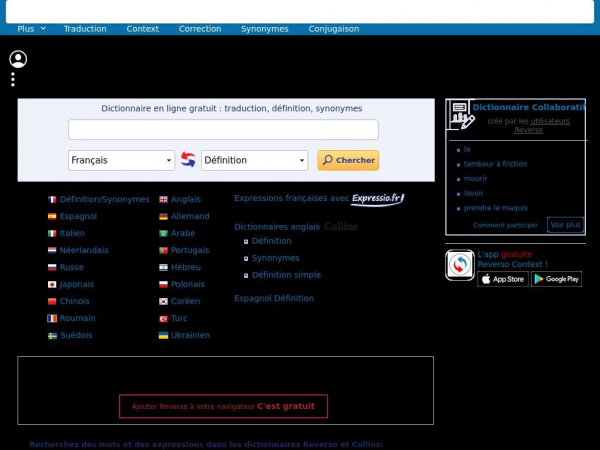Image resolution: width=600 pixels, height=450 pixels.
Task: Open the Google Play download badge
Action: coord(556,279)
